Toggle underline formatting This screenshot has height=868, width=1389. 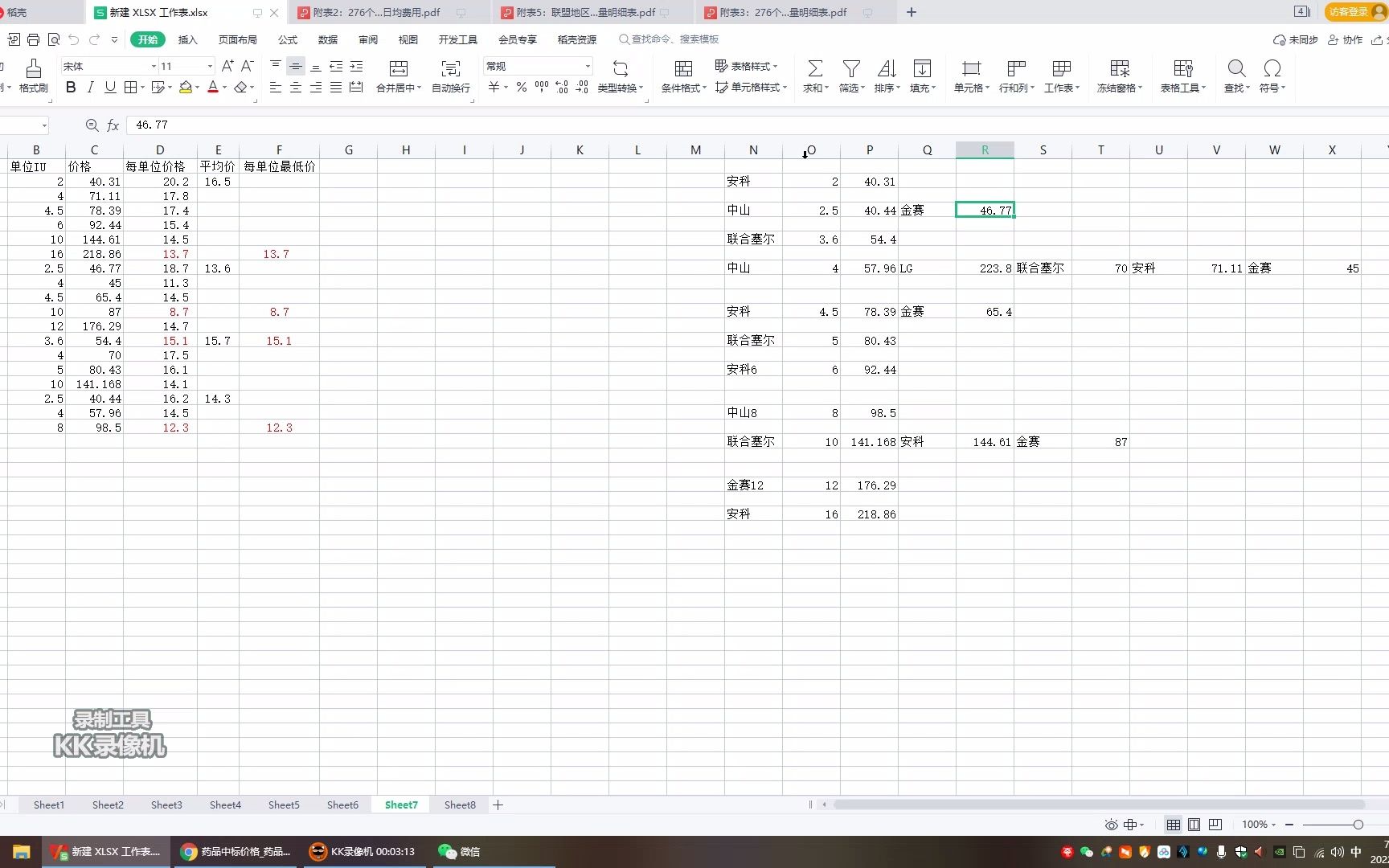[x=110, y=87]
